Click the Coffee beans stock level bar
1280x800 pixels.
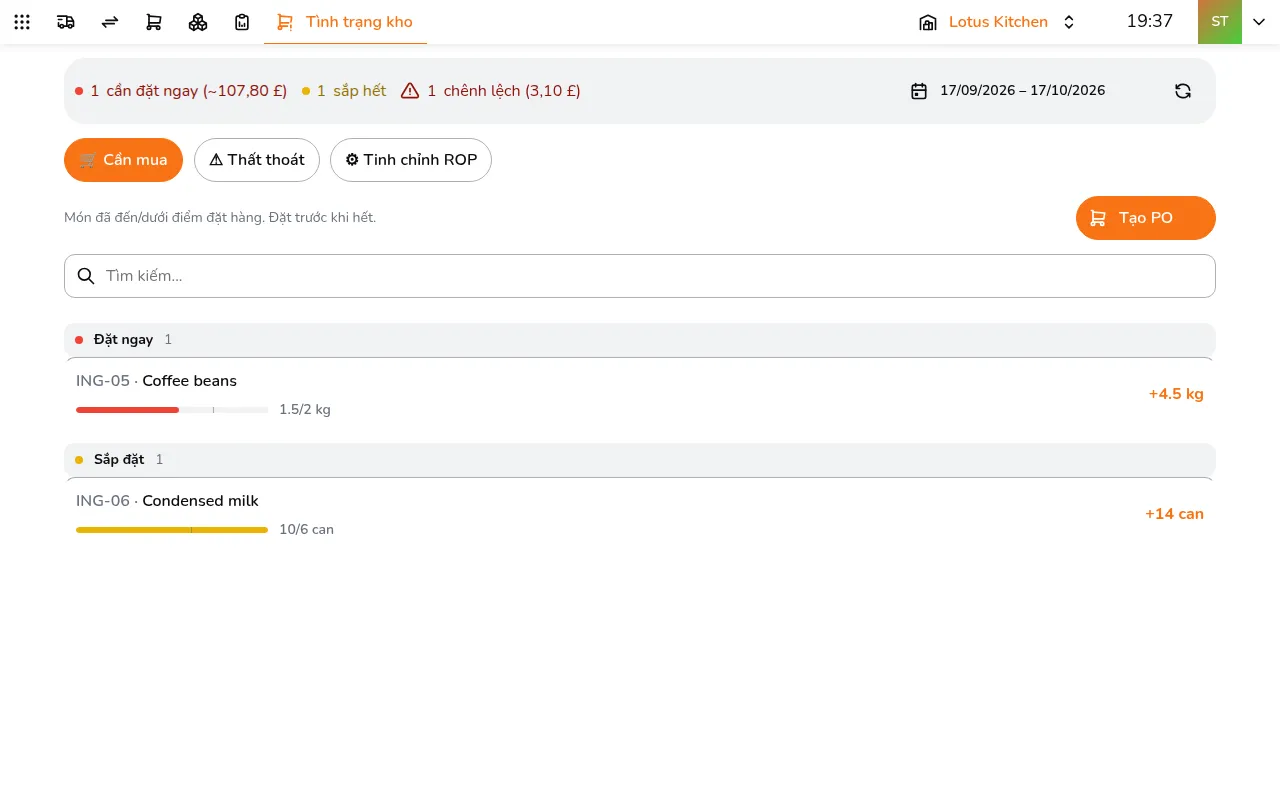click(172, 410)
